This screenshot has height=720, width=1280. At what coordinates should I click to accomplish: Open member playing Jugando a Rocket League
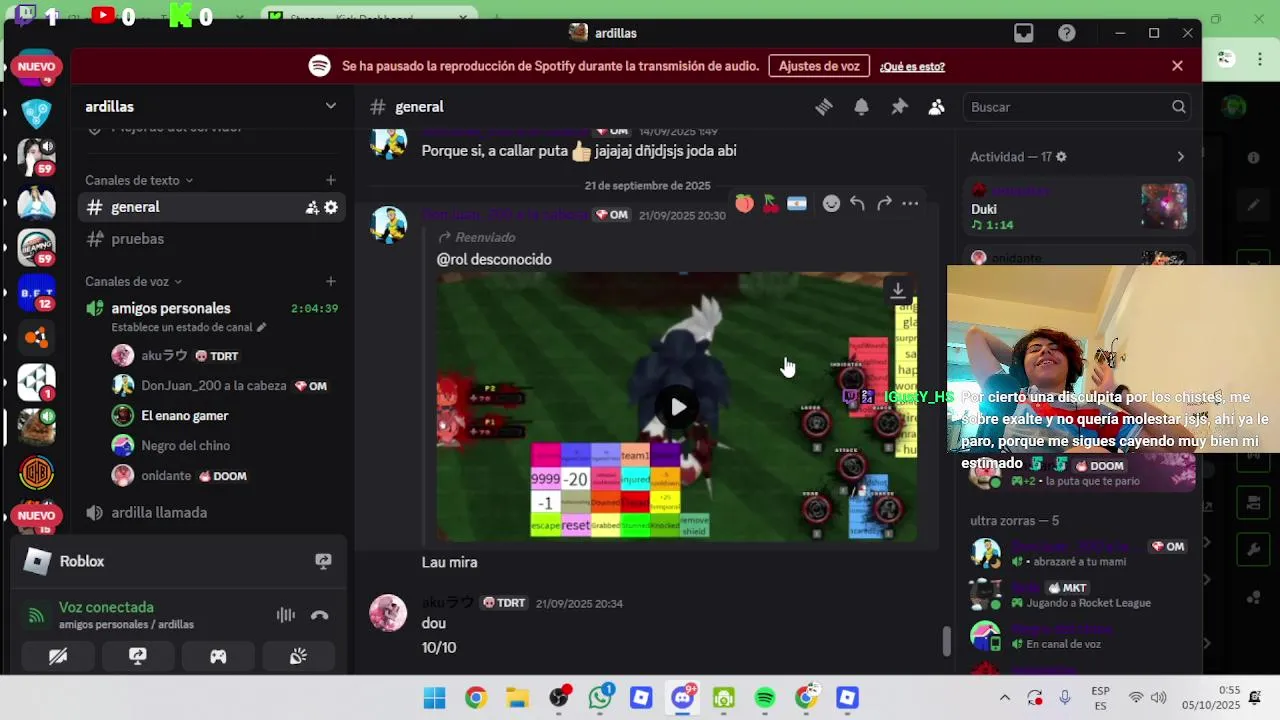[x=1079, y=595]
